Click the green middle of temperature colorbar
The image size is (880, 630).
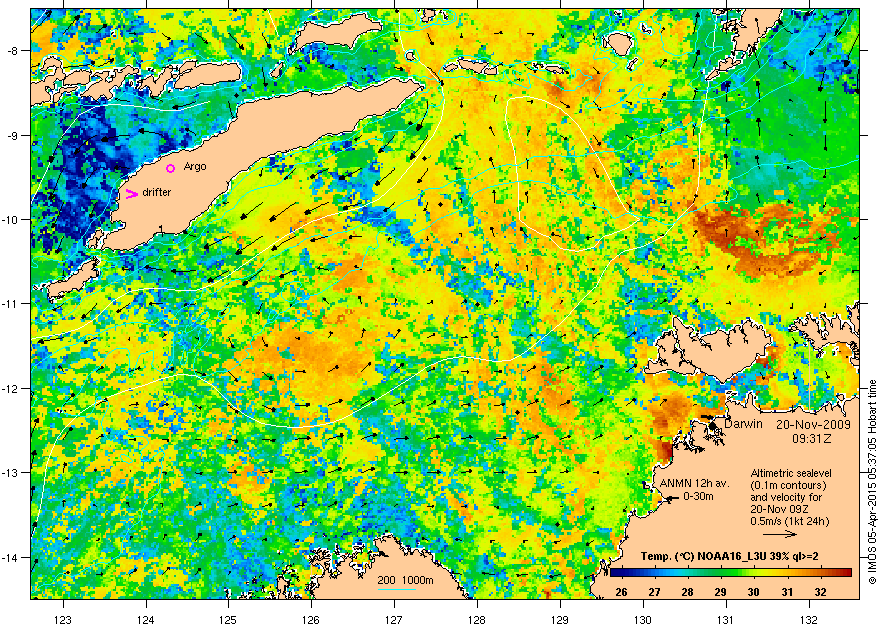(x=731, y=573)
